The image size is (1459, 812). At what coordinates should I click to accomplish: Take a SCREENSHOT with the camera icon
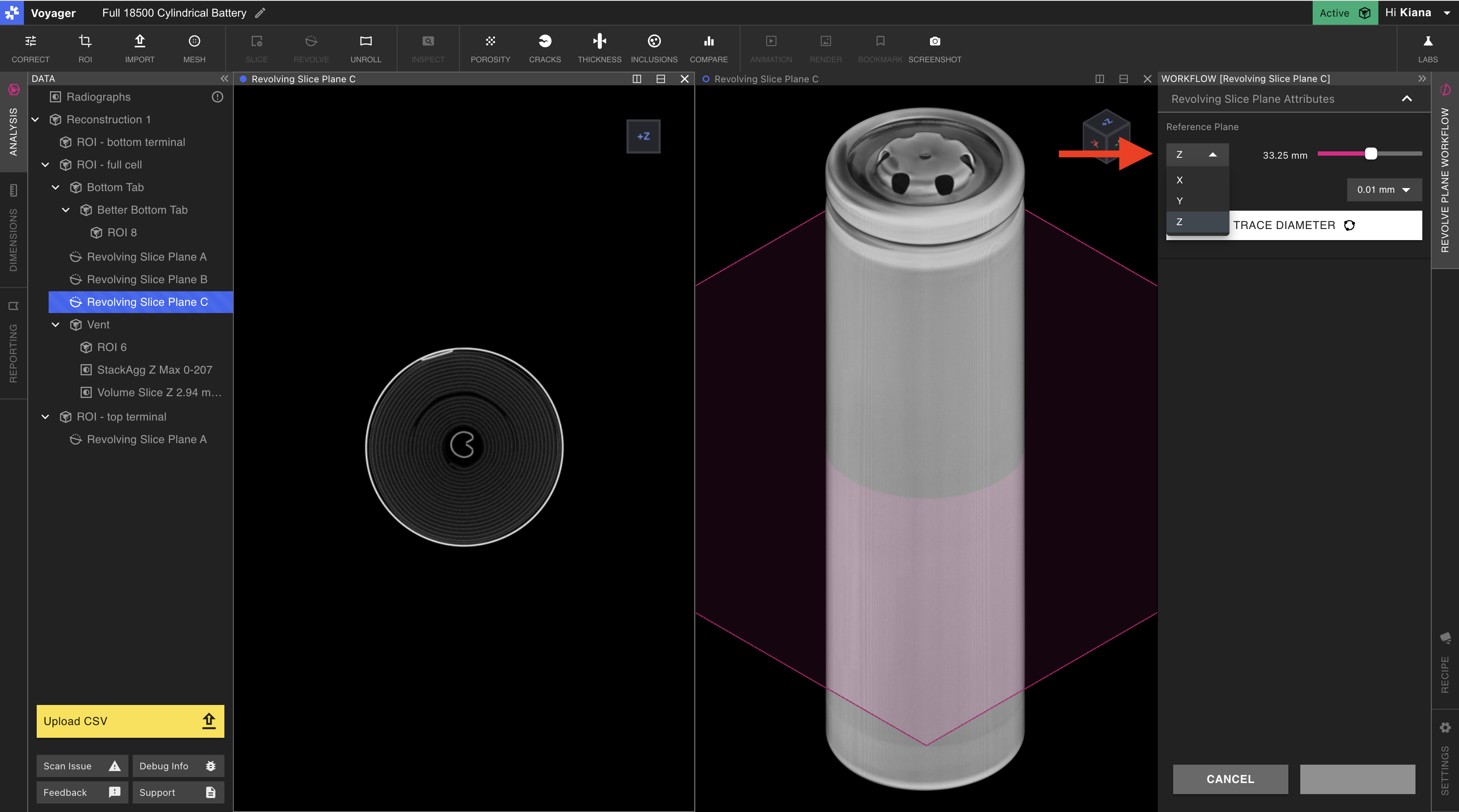[935, 49]
